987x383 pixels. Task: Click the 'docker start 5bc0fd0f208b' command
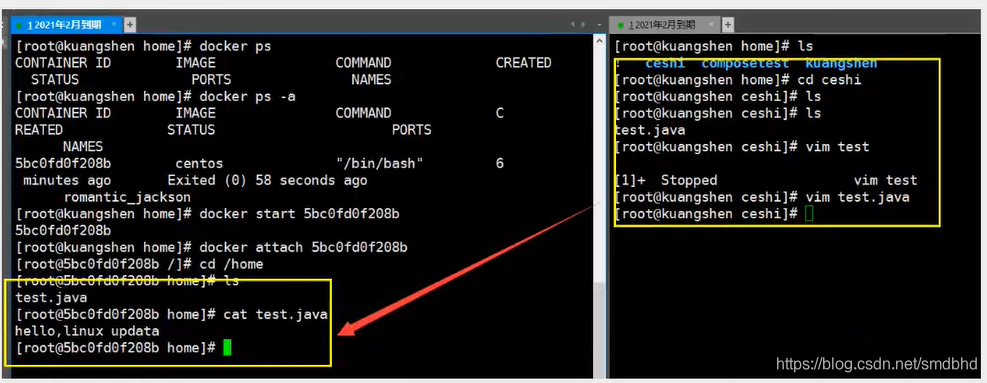click(x=299, y=214)
